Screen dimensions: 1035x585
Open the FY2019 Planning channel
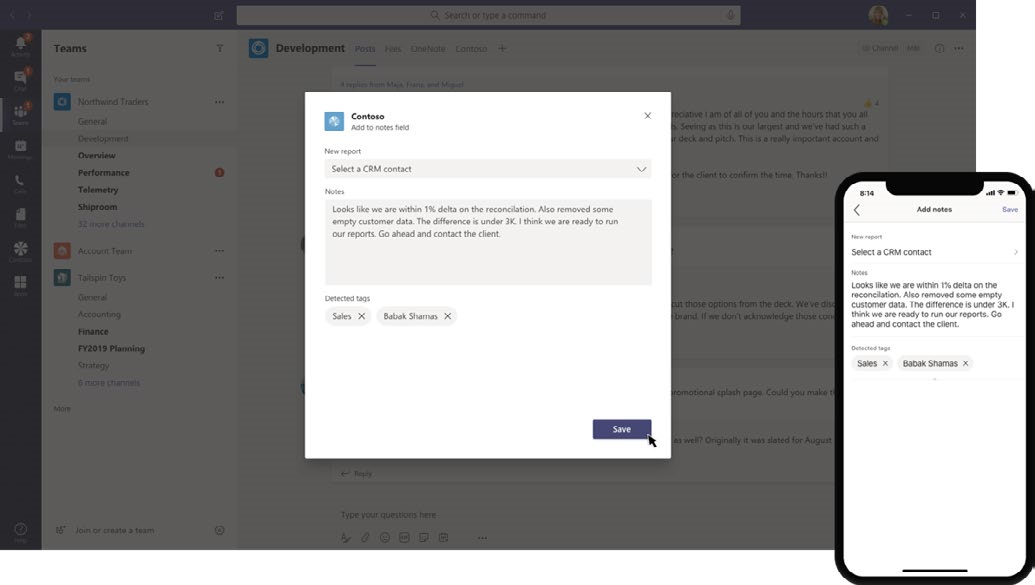pos(111,348)
